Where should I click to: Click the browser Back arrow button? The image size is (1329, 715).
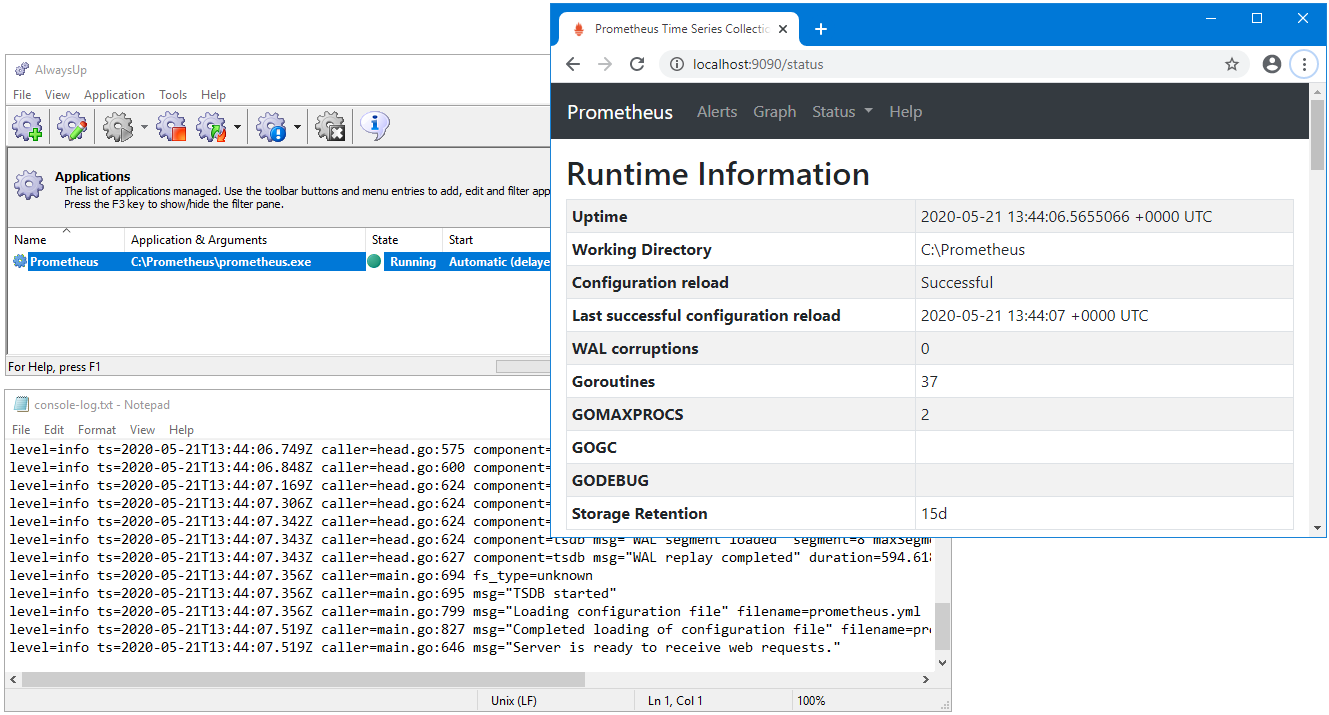[573, 64]
